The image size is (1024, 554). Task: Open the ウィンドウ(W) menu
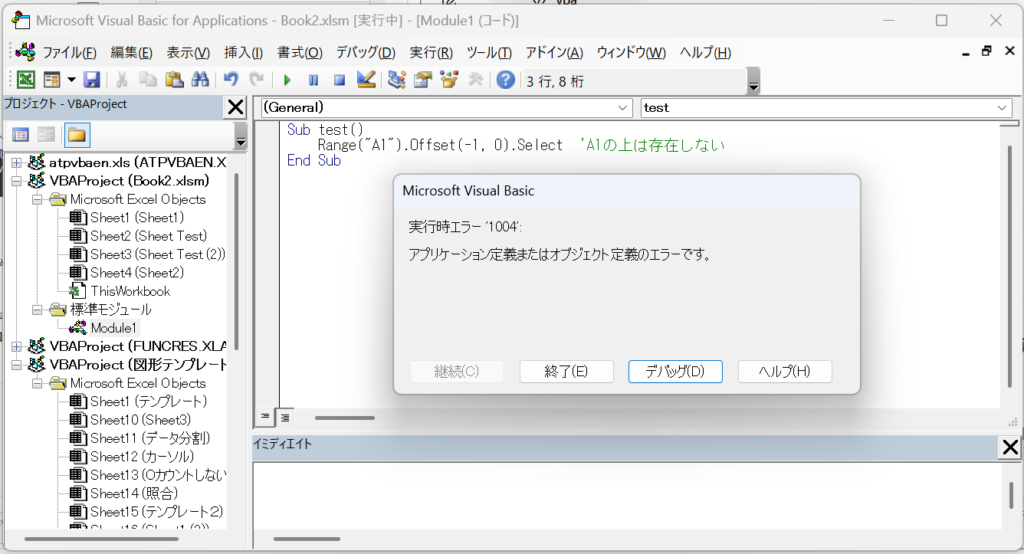[x=631, y=53]
